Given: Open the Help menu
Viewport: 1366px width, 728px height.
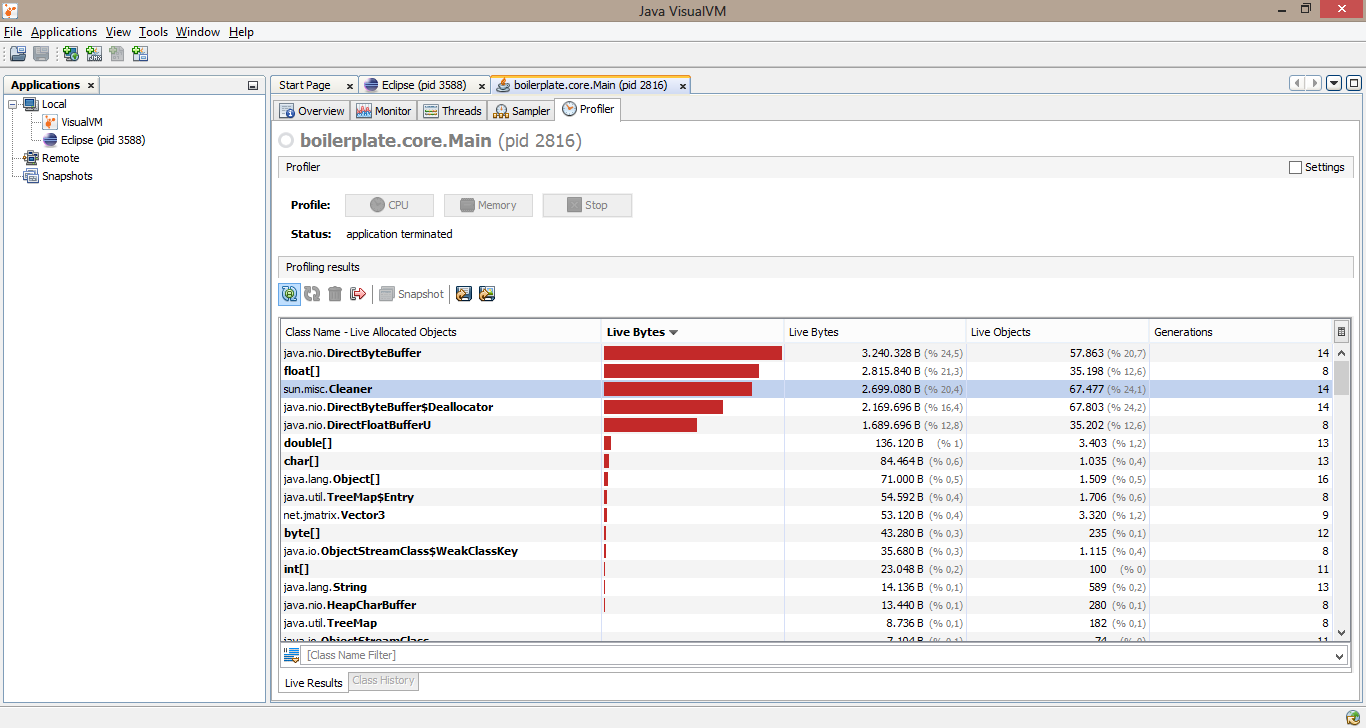Looking at the screenshot, I should 241,32.
